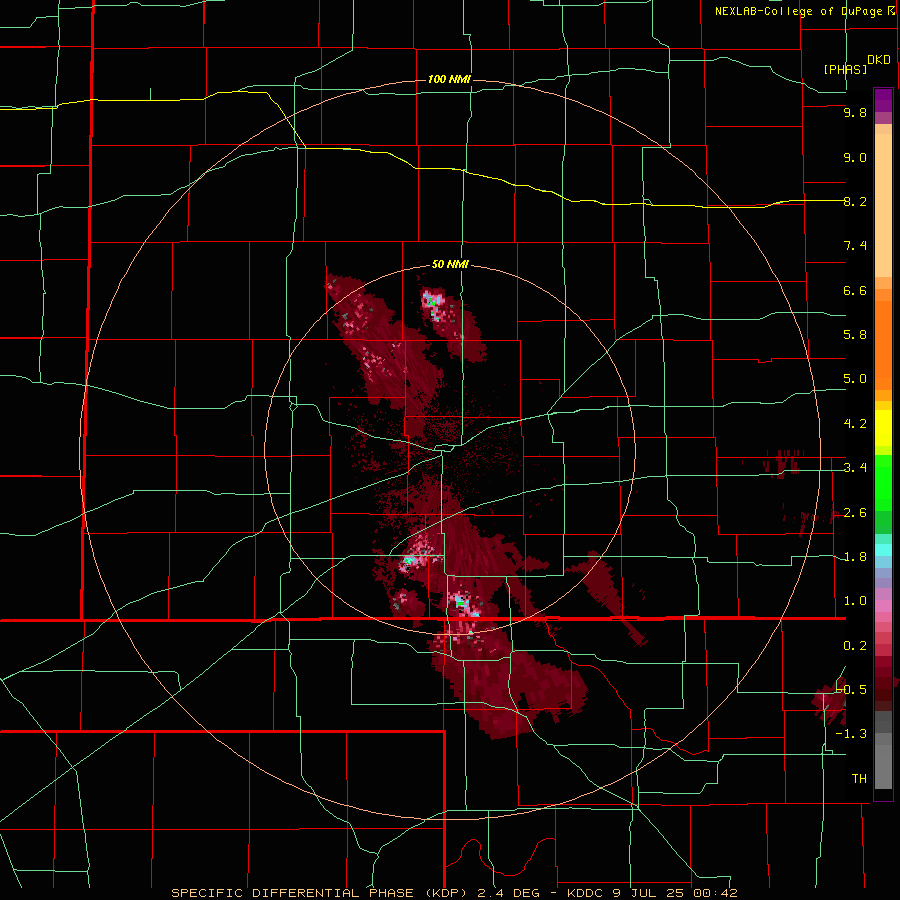
Task: Click the 8.2 scale value
Action: (855, 201)
